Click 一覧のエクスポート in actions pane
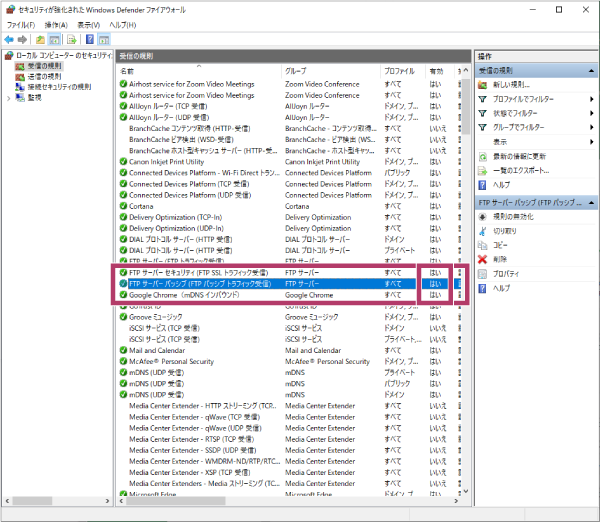This screenshot has height=522, width=600. [524, 170]
